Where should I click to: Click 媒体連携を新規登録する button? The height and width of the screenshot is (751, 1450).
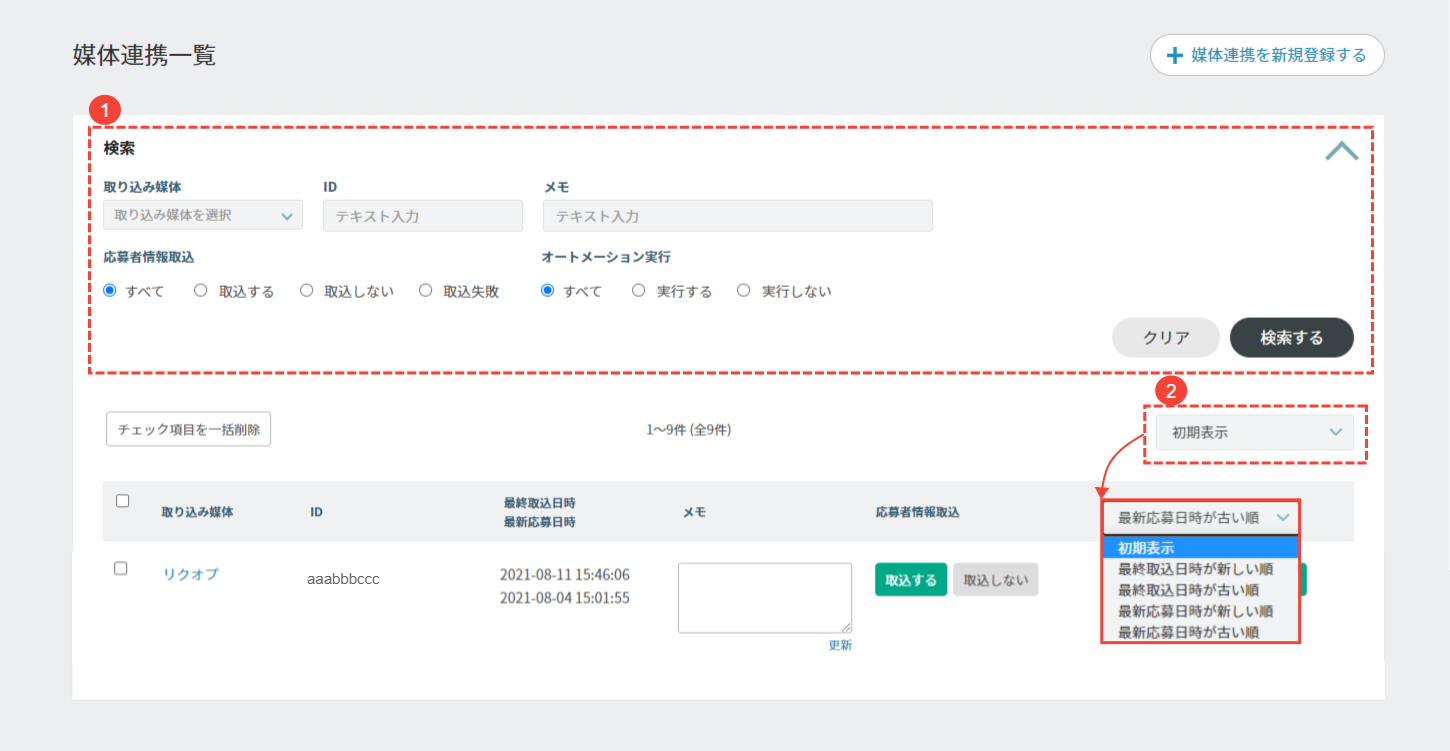click(x=1267, y=55)
